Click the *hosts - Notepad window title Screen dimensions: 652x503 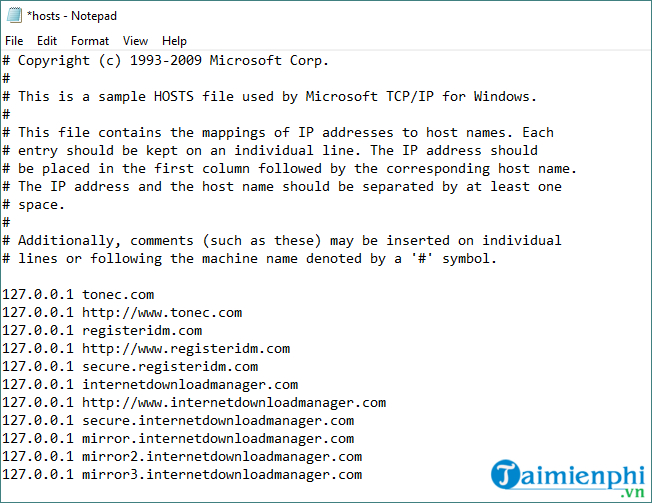pyautogui.click(x=72, y=16)
